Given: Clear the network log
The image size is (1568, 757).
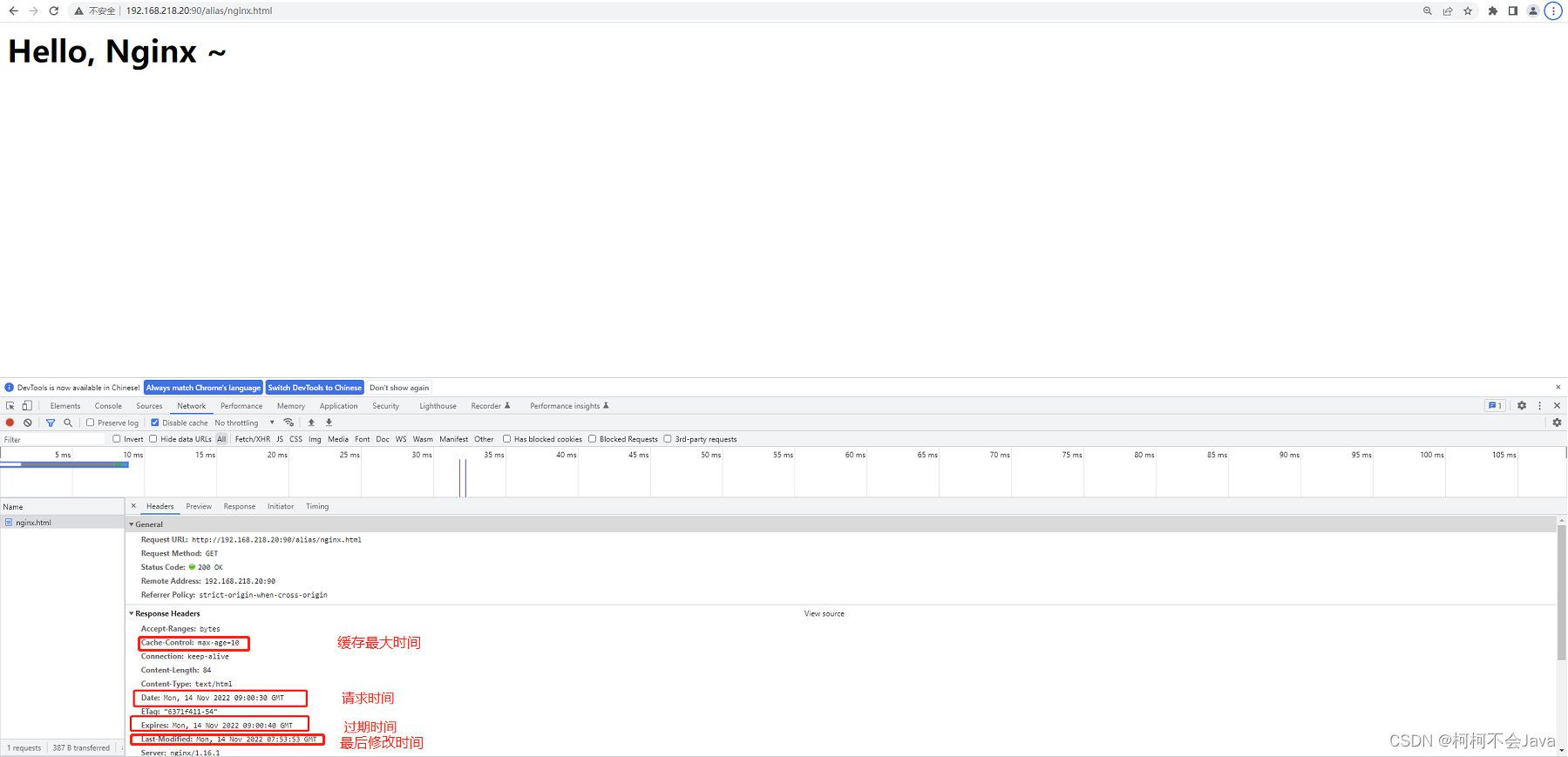Looking at the screenshot, I should point(28,422).
